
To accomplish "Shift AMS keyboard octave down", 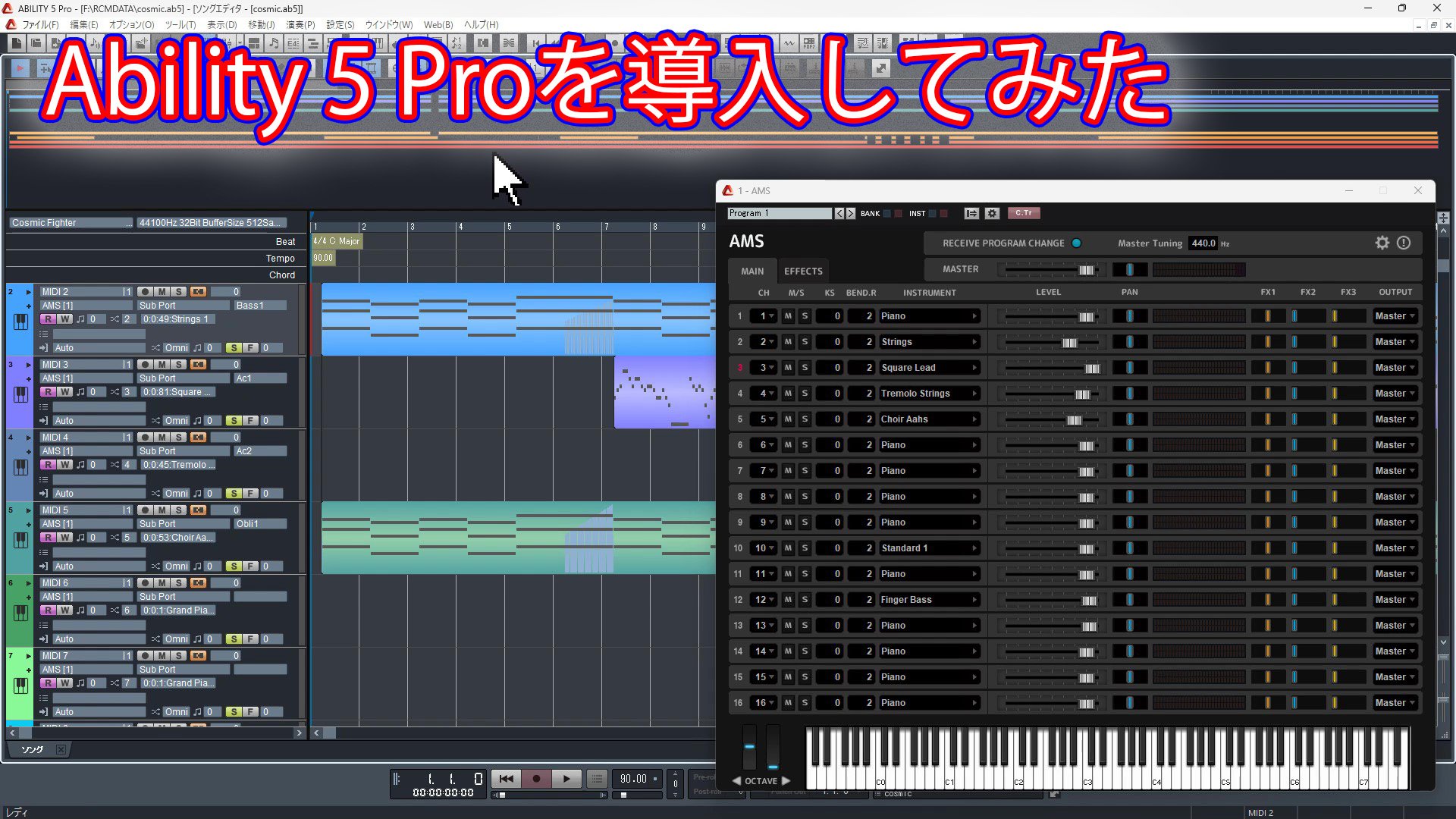I will [x=736, y=780].
